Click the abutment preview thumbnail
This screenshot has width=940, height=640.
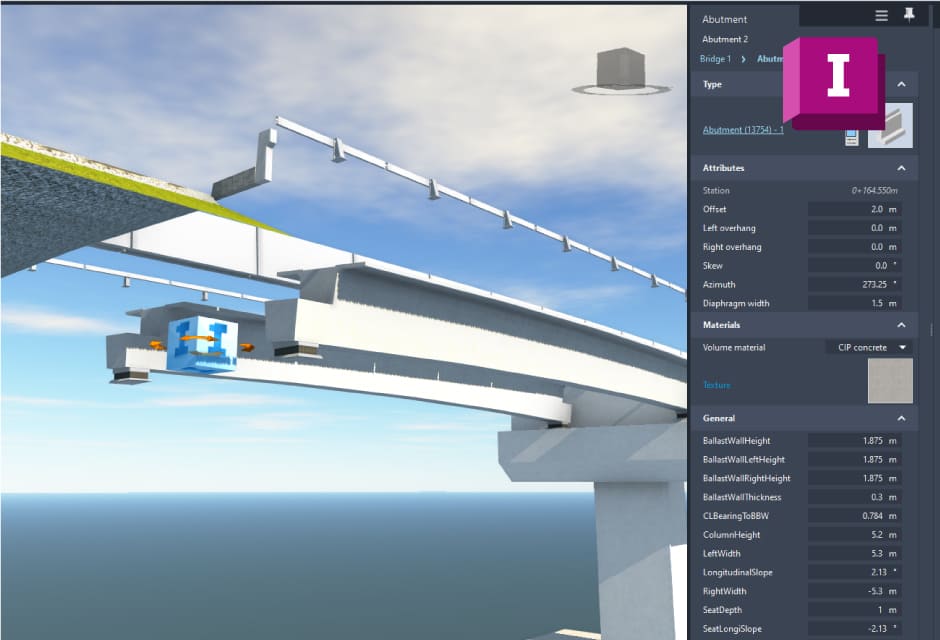(889, 126)
